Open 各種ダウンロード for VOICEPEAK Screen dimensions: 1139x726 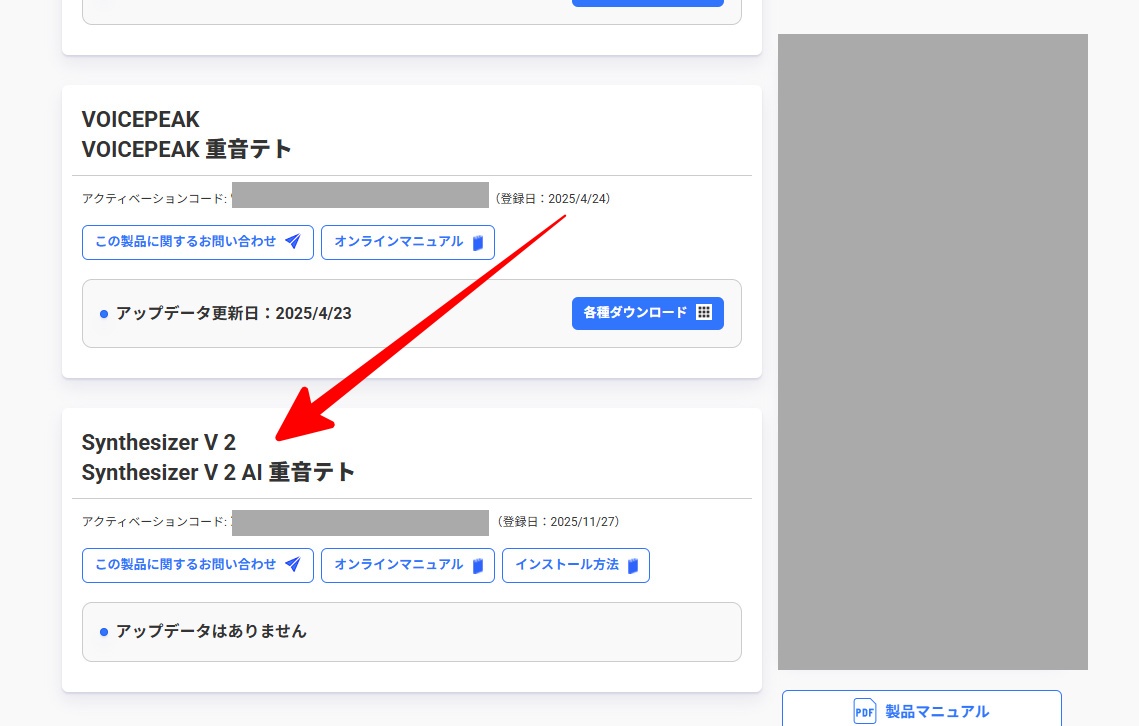(x=636, y=312)
